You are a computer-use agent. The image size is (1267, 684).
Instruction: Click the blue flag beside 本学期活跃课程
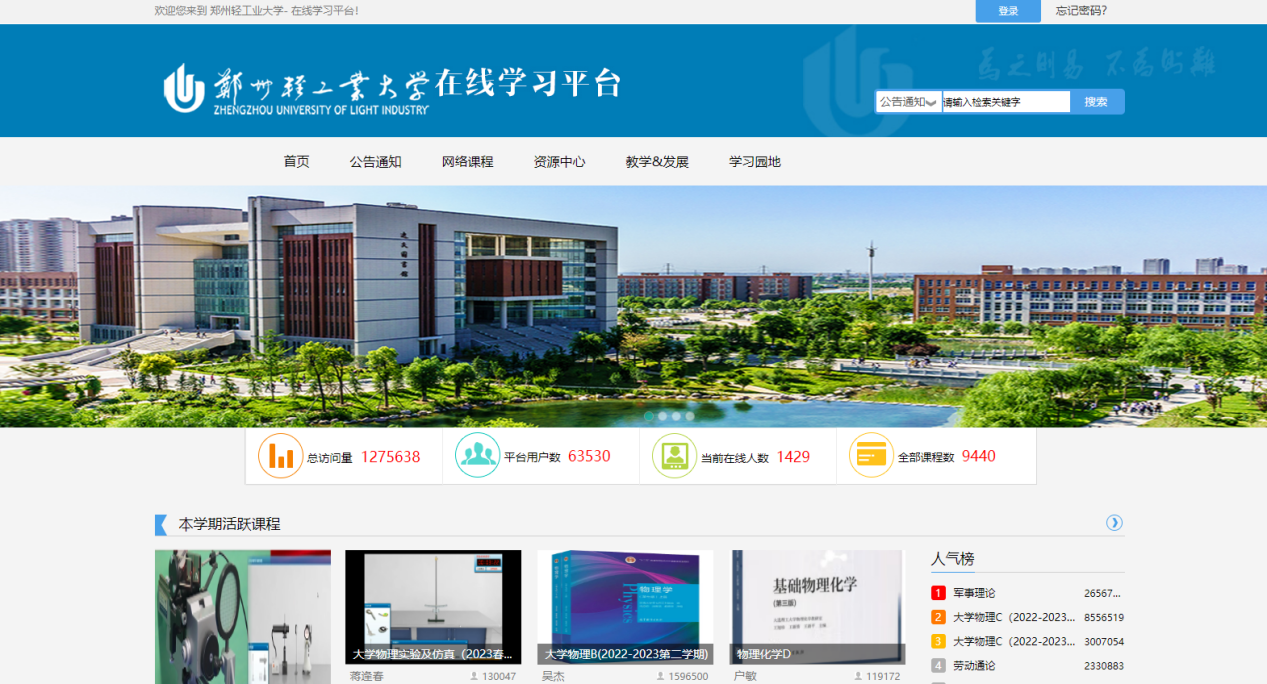click(x=161, y=524)
